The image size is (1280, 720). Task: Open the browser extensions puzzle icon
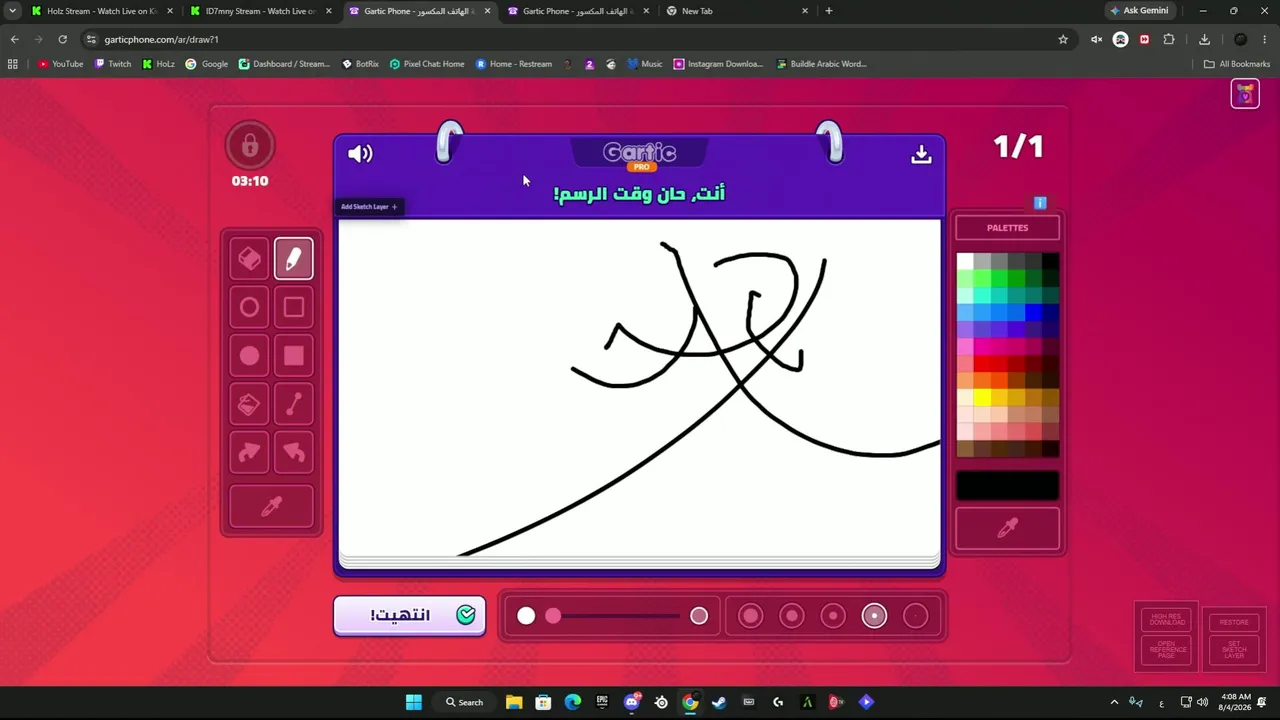(x=1169, y=39)
